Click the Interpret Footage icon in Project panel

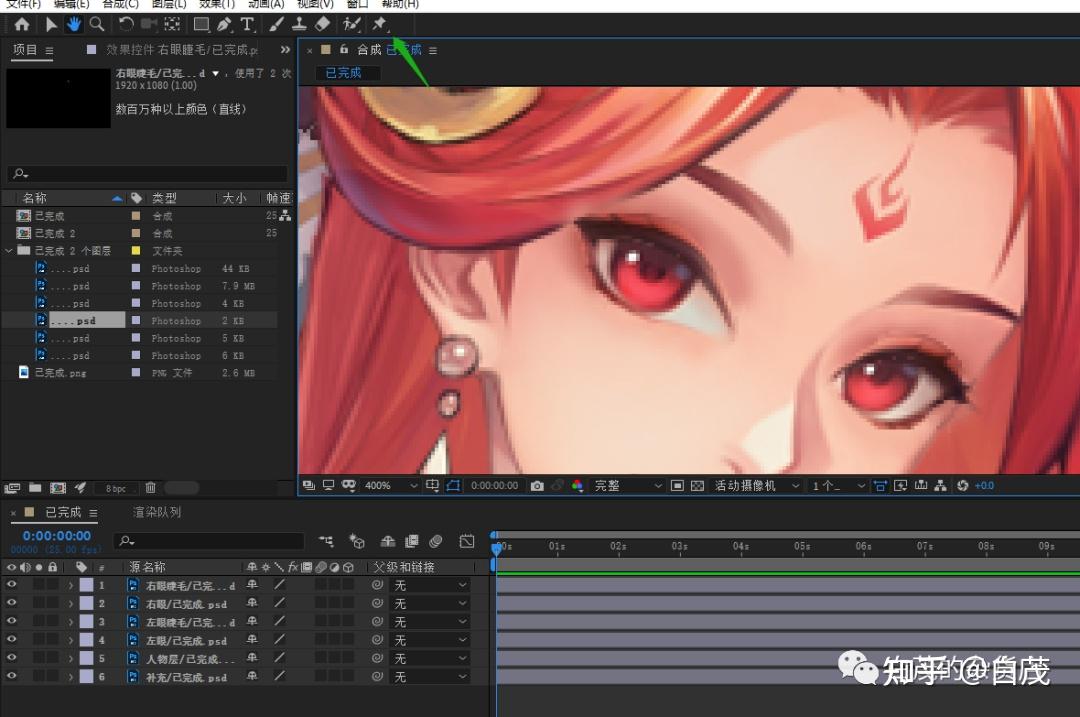tap(12, 488)
